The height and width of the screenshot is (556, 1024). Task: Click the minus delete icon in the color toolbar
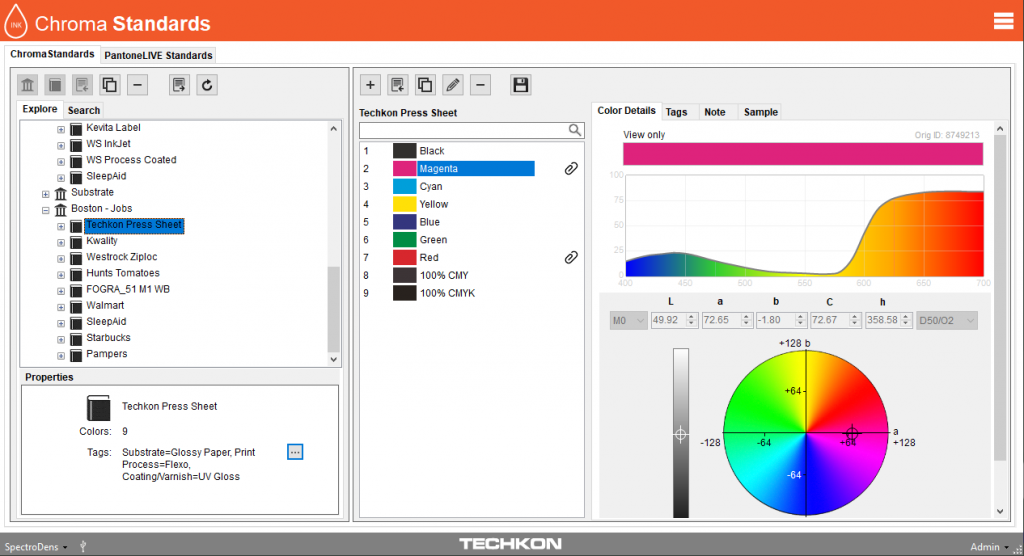(x=480, y=85)
